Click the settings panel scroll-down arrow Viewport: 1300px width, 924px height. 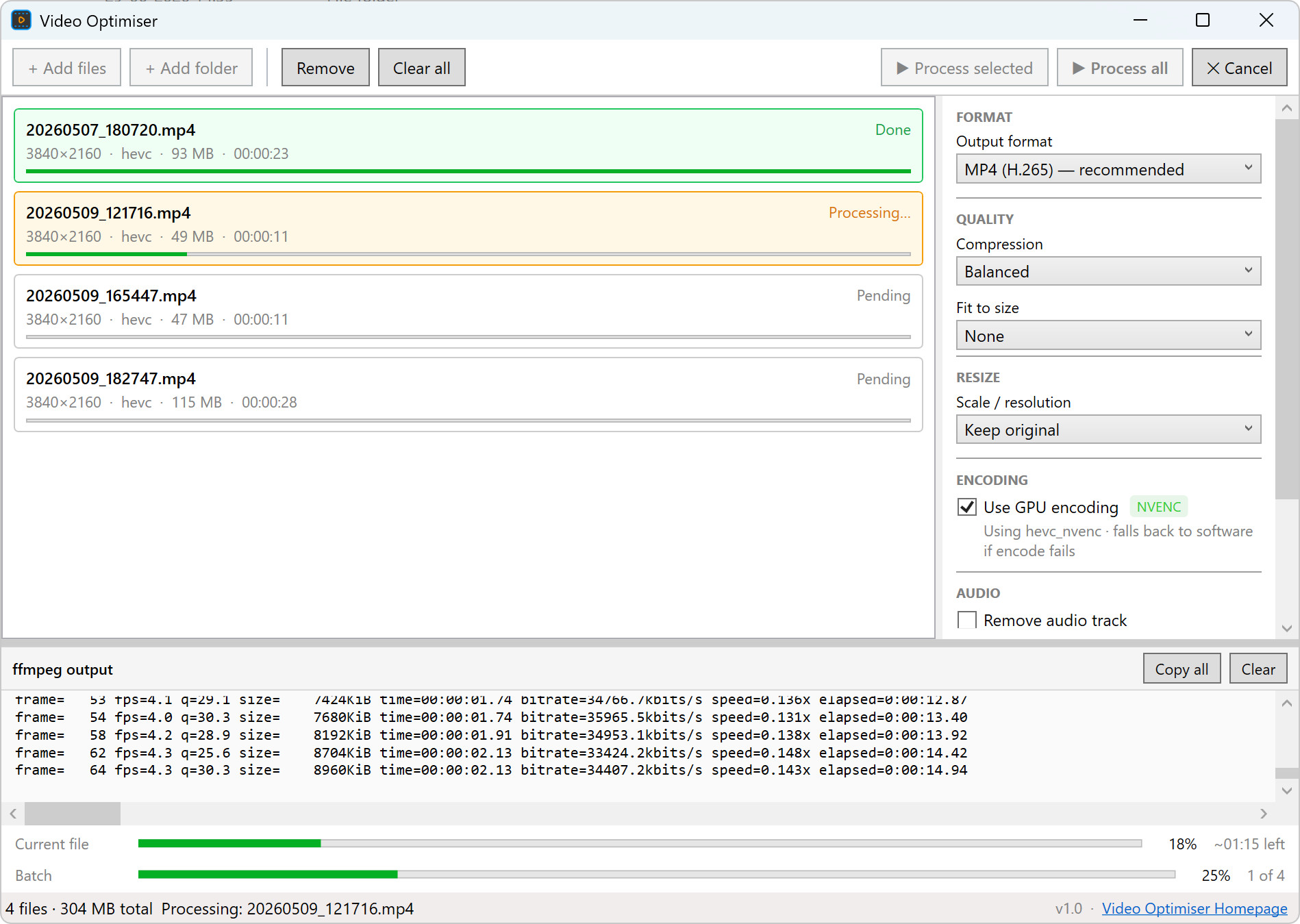[x=1286, y=628]
